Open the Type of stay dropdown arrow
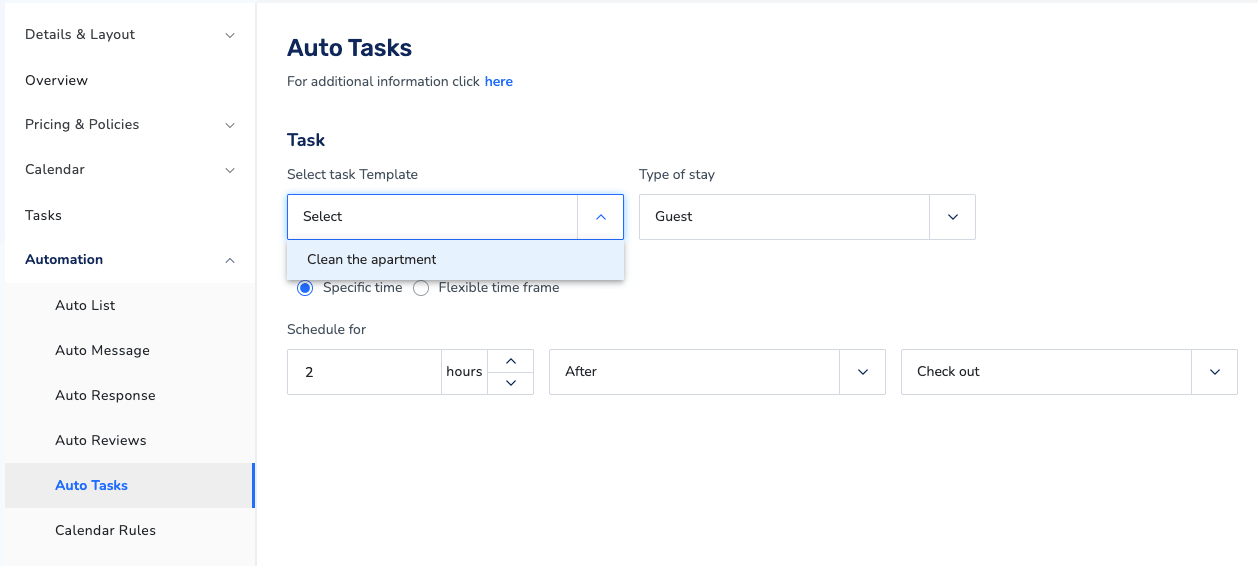Screen dimensions: 1258x566 point(952,217)
